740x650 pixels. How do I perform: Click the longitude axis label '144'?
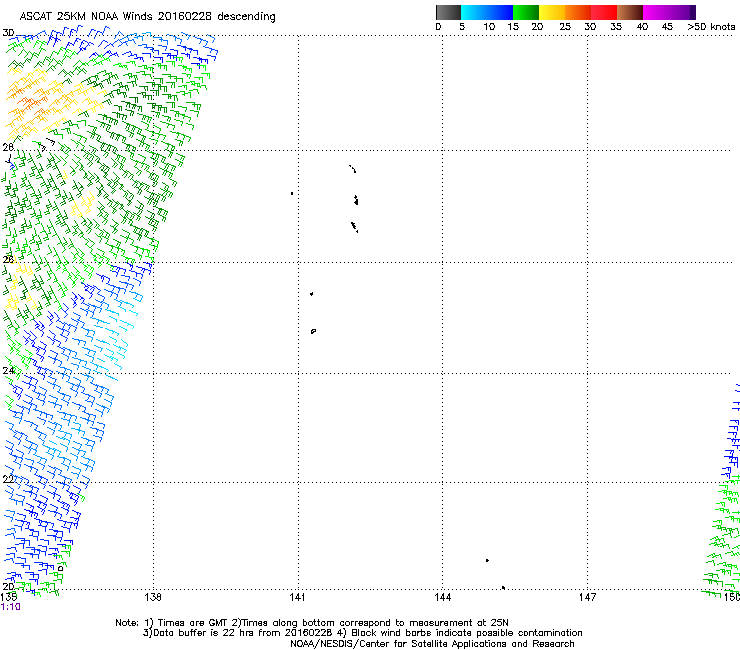pos(442,597)
